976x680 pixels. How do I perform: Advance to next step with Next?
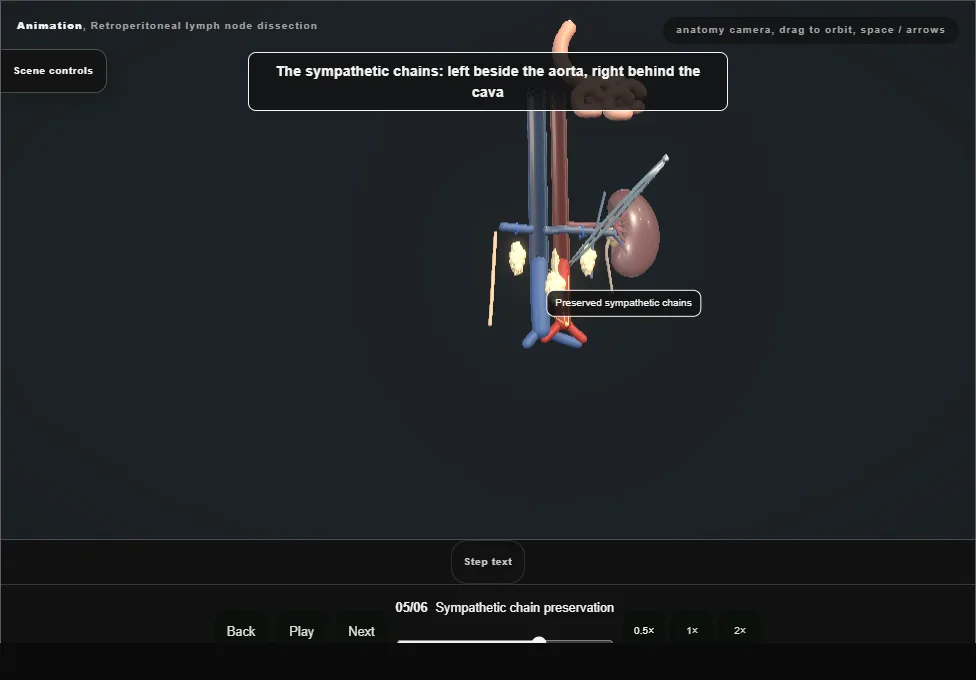click(x=361, y=631)
